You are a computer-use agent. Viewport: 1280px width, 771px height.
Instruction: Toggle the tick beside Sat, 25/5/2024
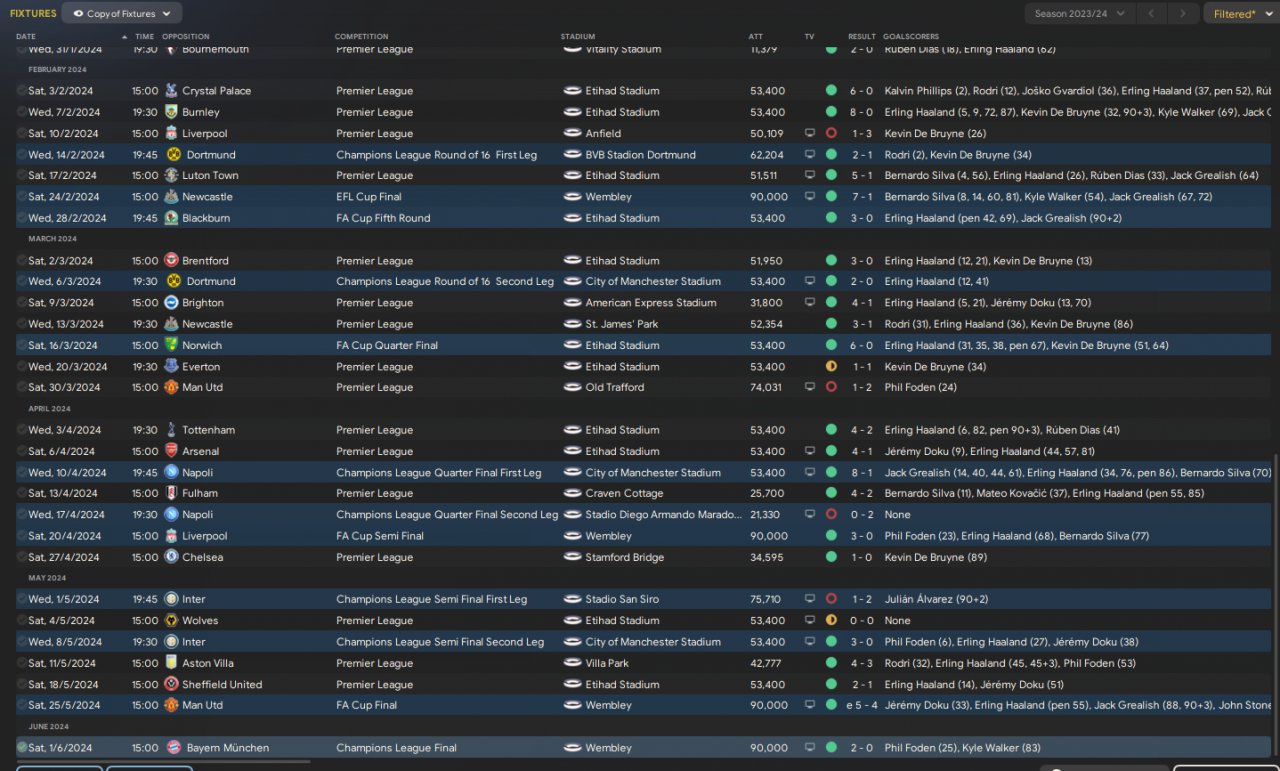pos(22,705)
